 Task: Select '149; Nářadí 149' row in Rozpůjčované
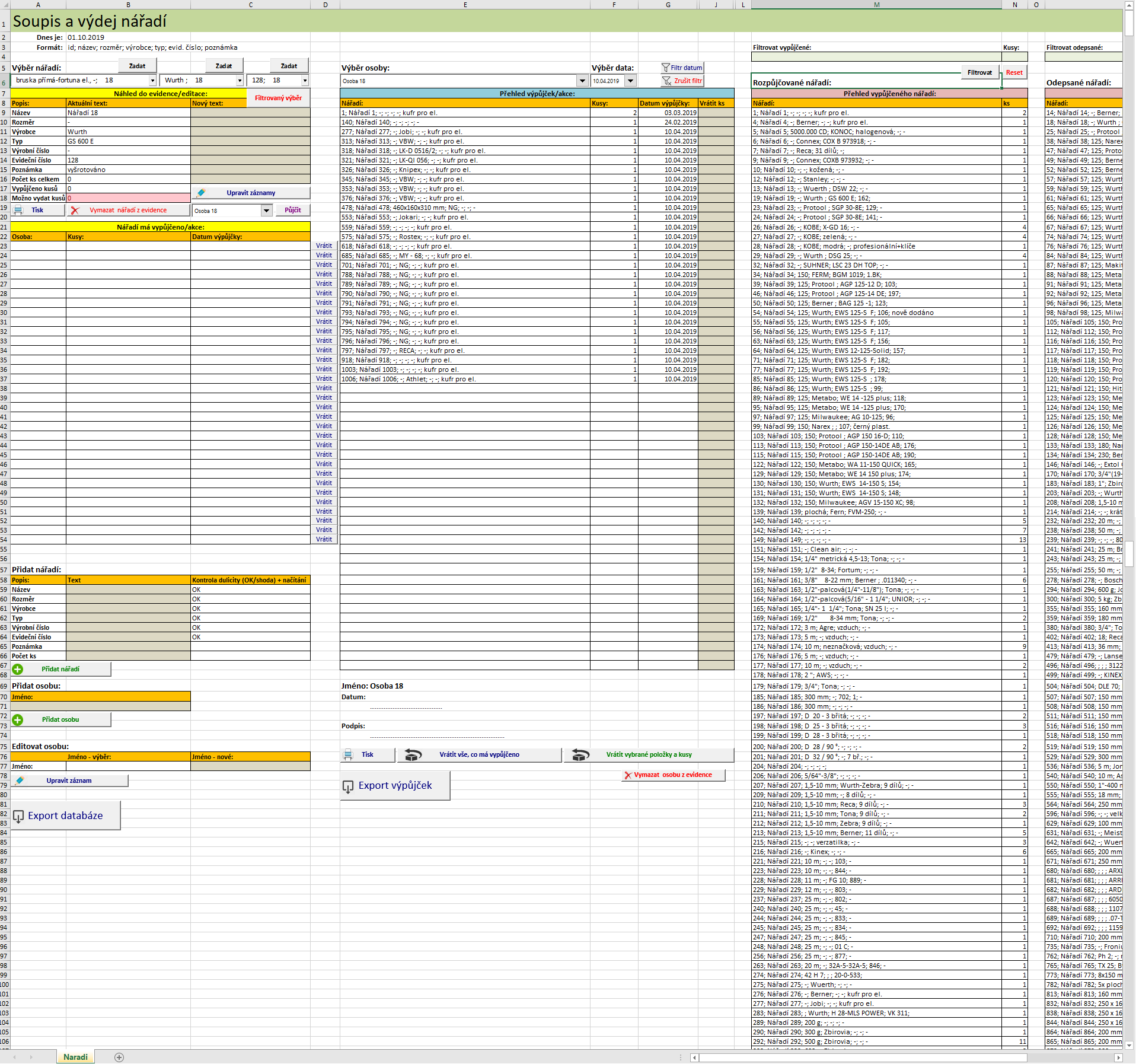[876, 540]
